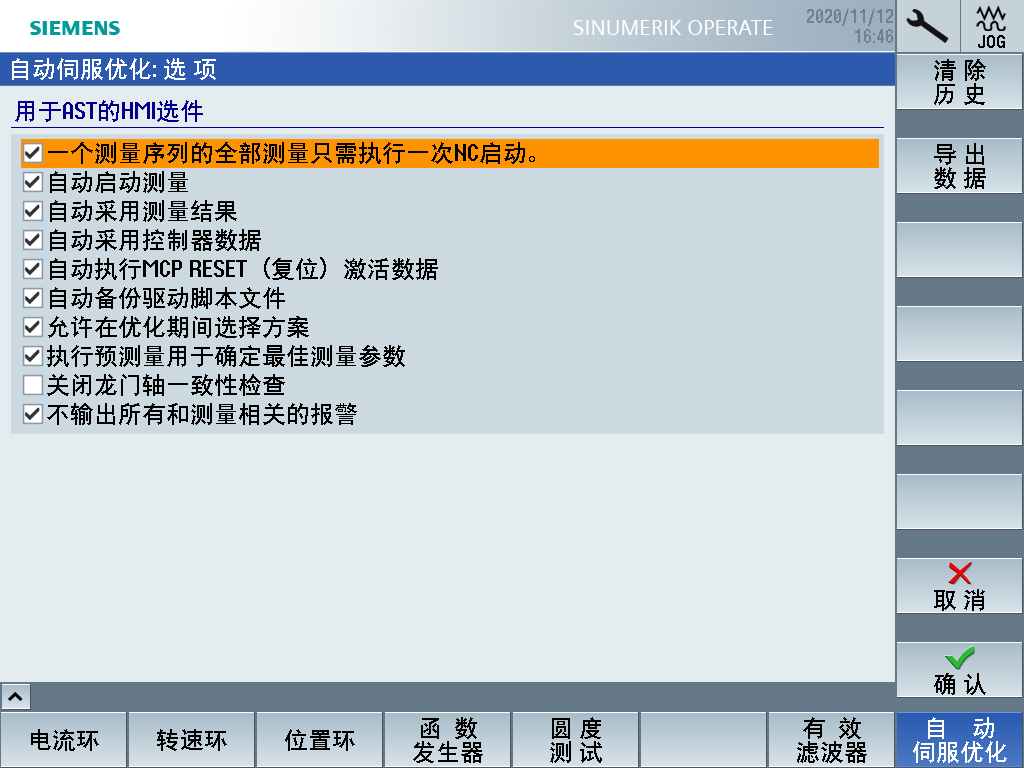This screenshot has width=1024, height=768.
Task: Uncheck the single NC start measurement option
Action: 33,154
